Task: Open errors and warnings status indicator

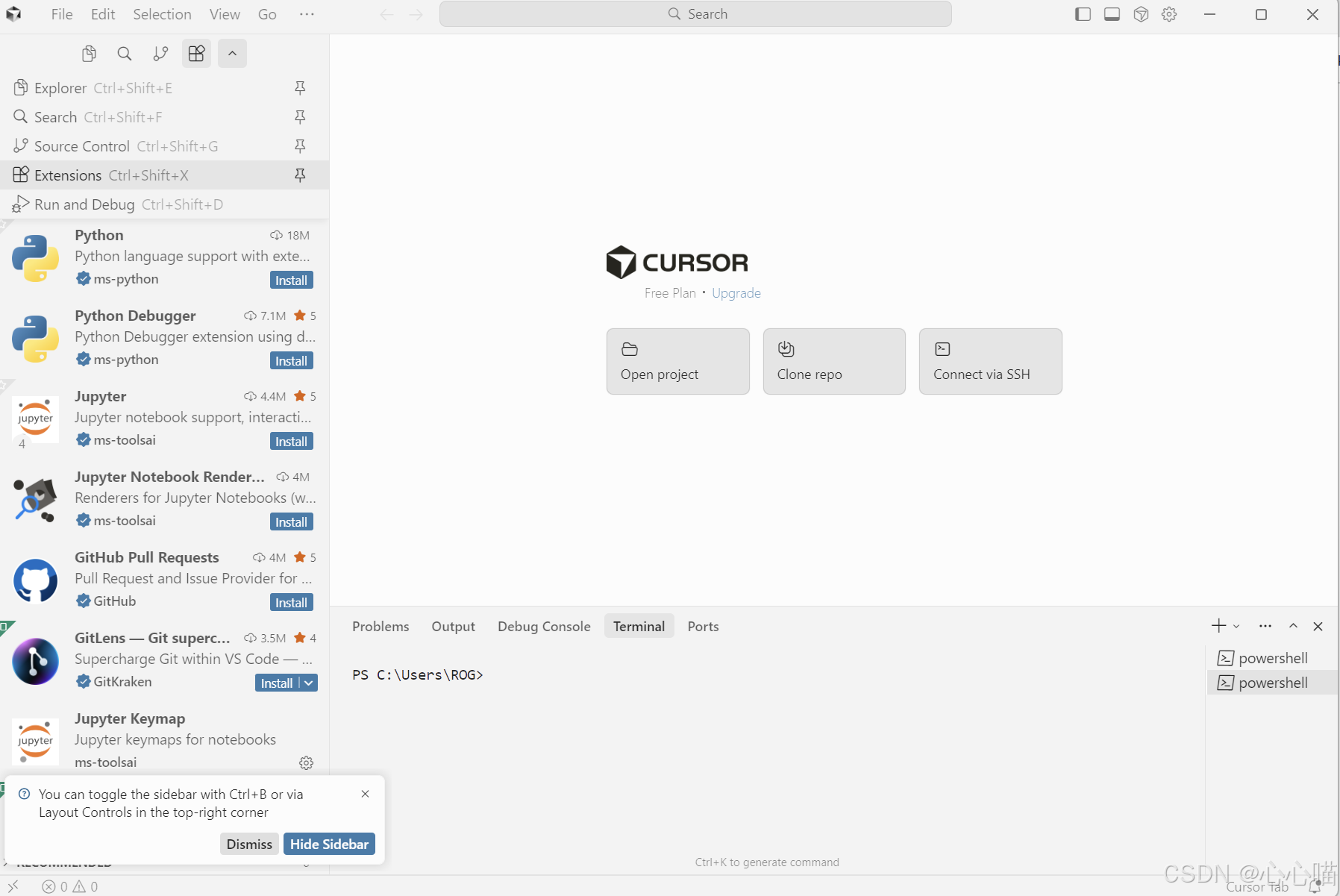Action: (x=70, y=886)
